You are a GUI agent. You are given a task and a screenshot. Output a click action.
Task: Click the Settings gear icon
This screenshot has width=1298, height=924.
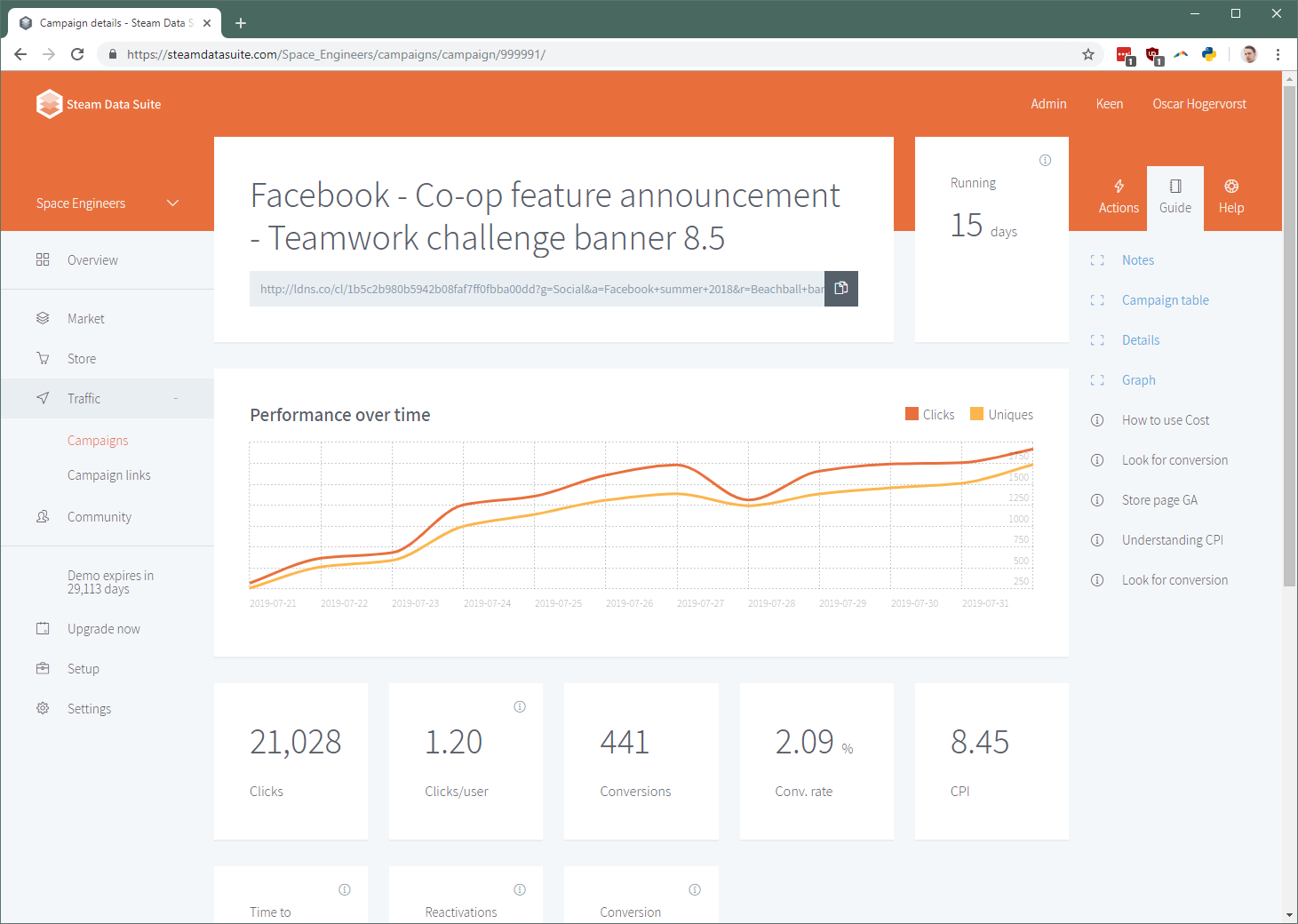[x=43, y=708]
